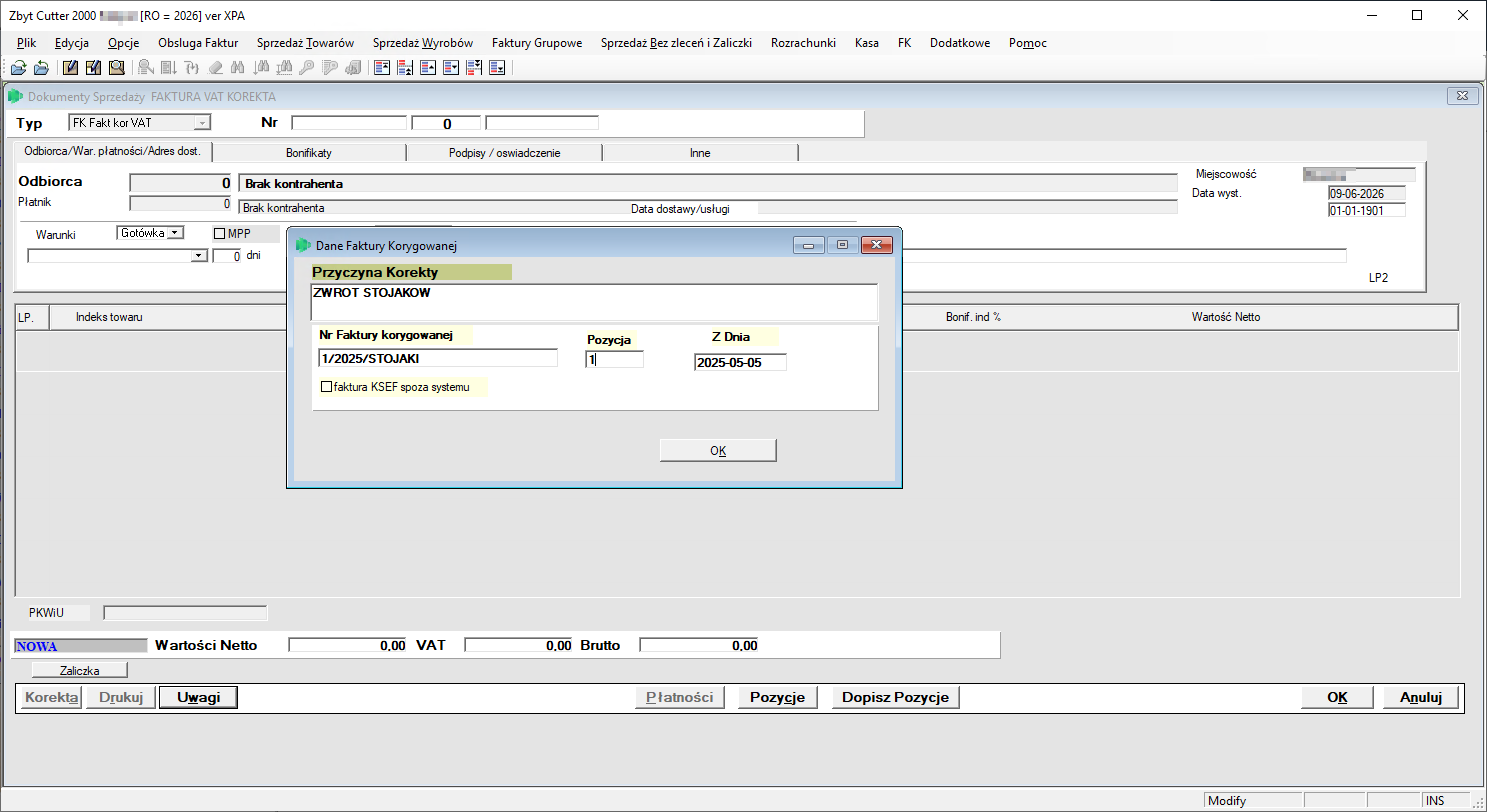Open the Pomoc menu
This screenshot has width=1487, height=812.
point(1028,43)
